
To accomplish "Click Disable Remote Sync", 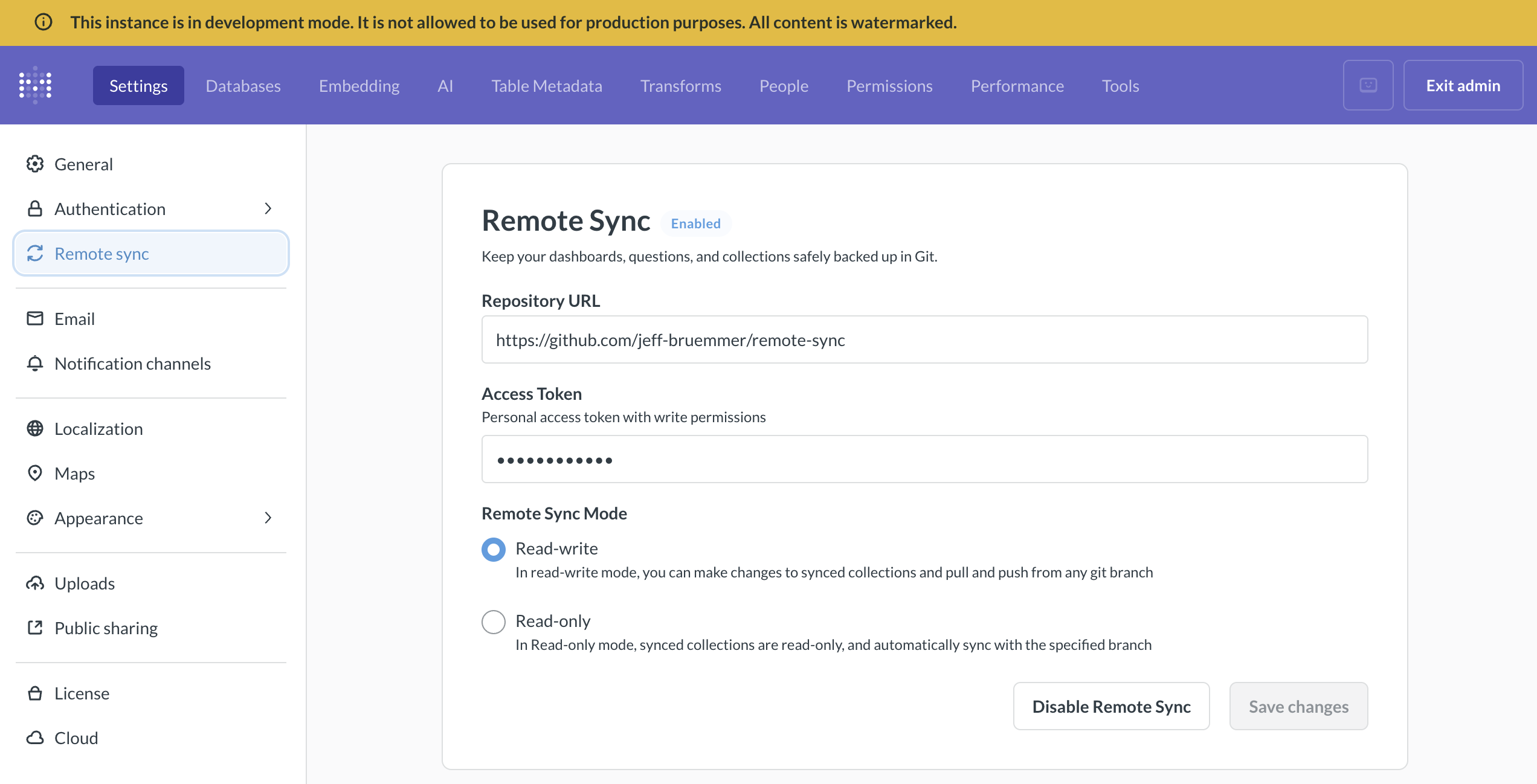I will (1111, 706).
